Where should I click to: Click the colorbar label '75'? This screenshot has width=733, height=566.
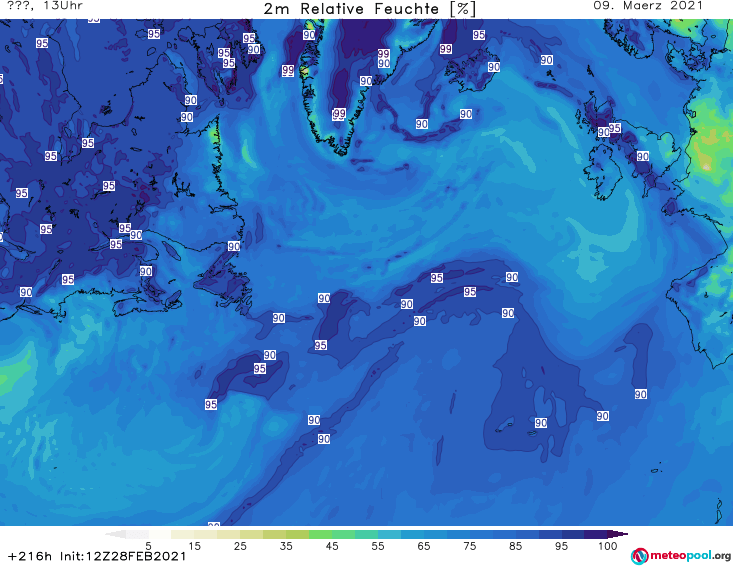point(470,545)
